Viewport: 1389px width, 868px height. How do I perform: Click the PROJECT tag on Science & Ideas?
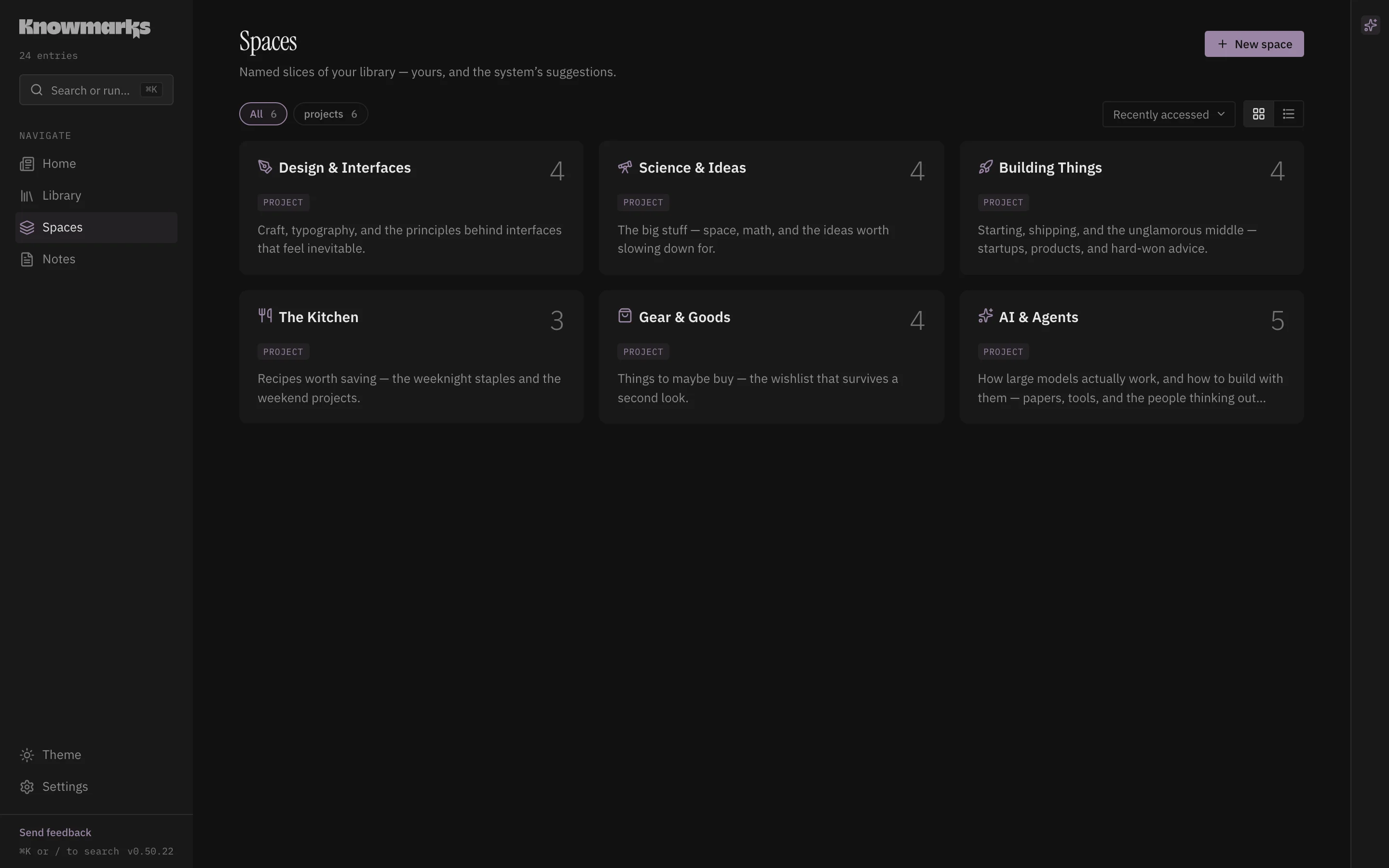[643, 203]
